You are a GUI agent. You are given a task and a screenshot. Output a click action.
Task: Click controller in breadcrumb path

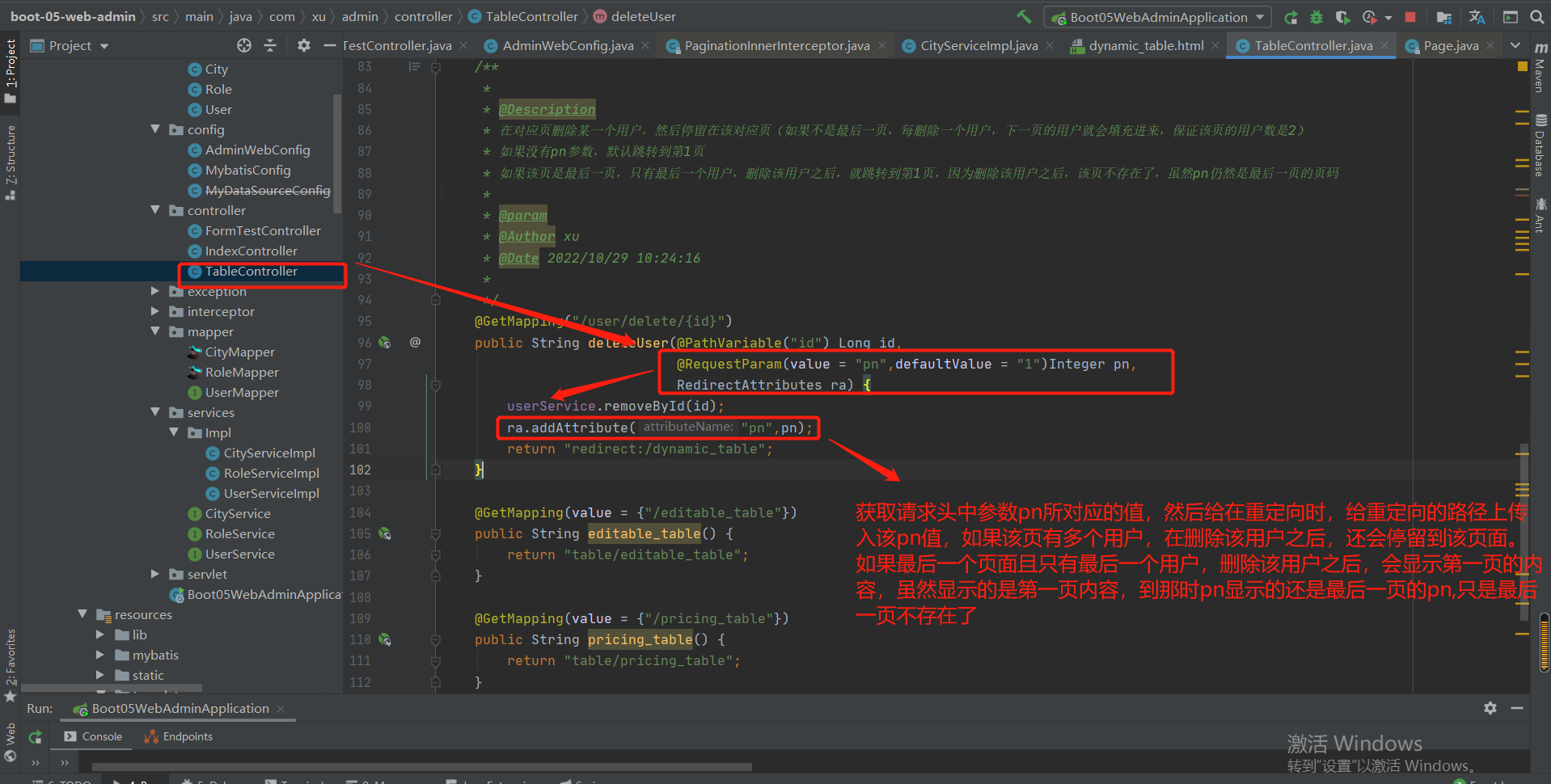pyautogui.click(x=423, y=17)
